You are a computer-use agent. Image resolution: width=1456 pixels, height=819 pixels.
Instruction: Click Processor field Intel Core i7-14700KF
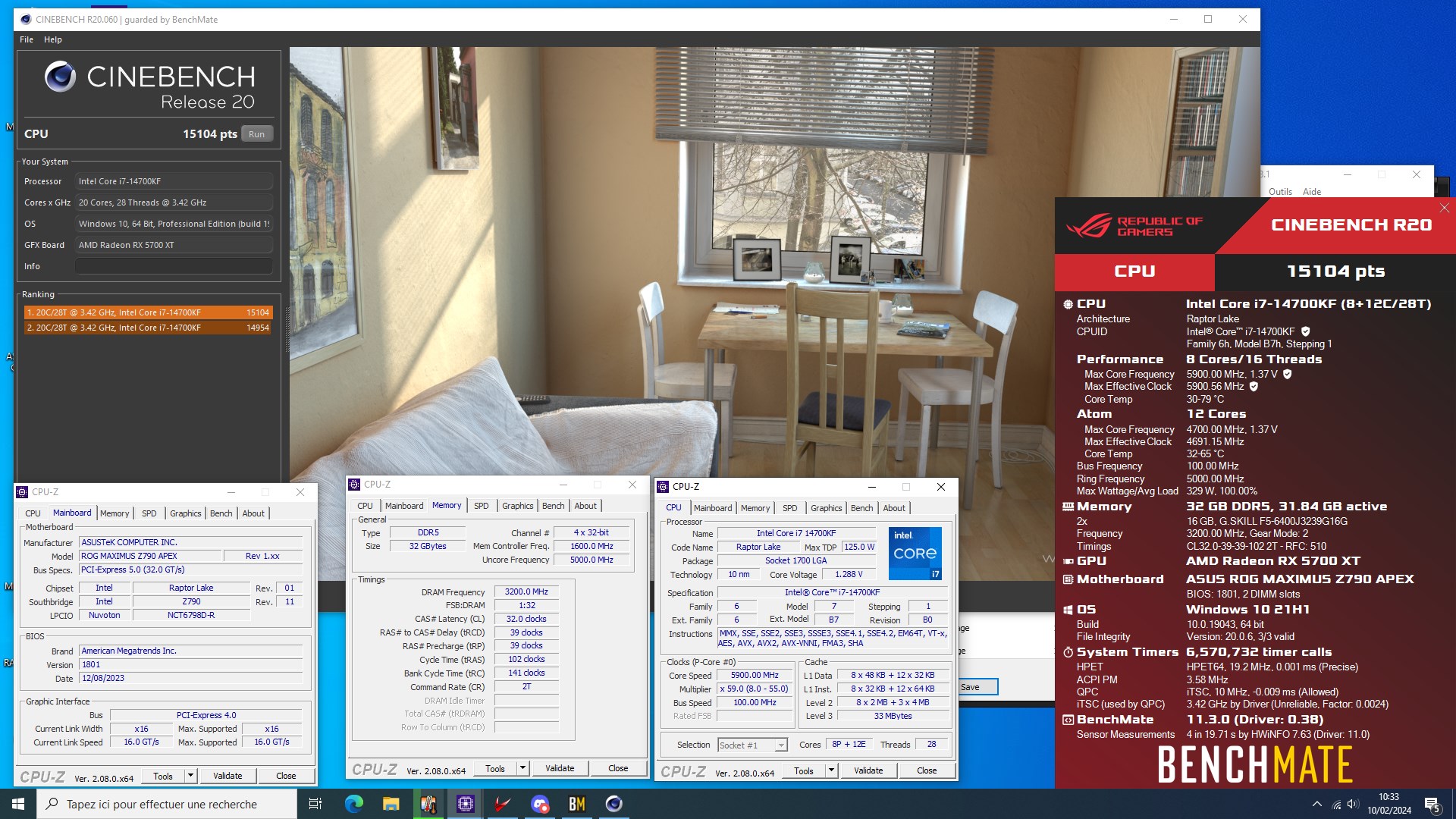(x=174, y=181)
